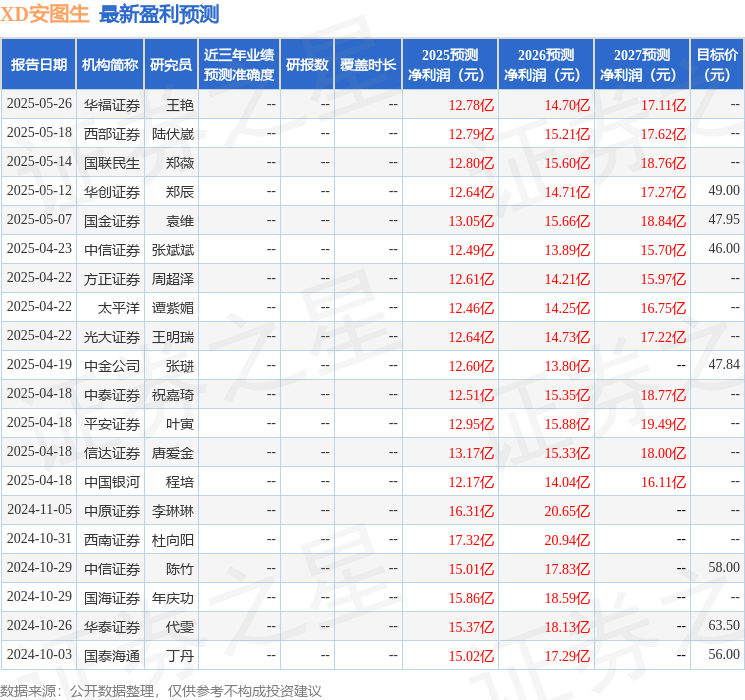Click institution 国海证券

click(112, 598)
